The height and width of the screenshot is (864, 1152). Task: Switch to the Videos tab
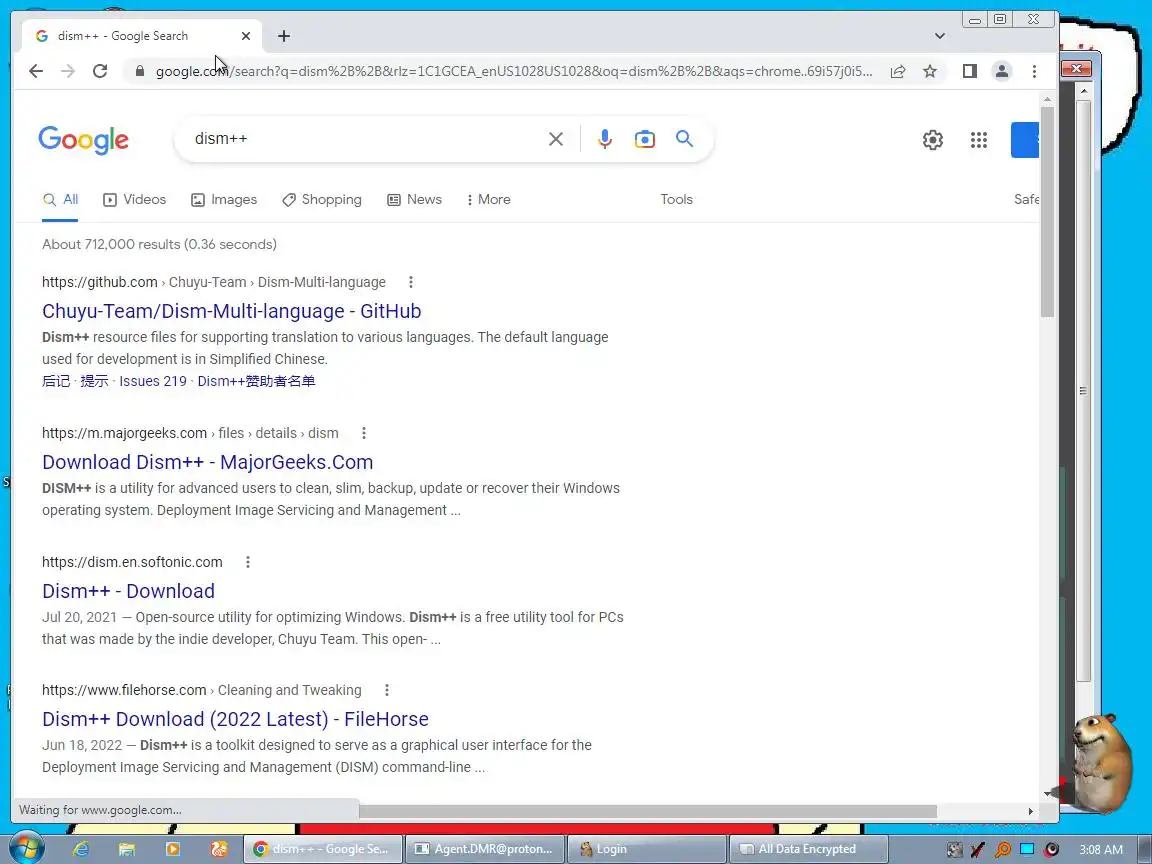click(x=134, y=200)
